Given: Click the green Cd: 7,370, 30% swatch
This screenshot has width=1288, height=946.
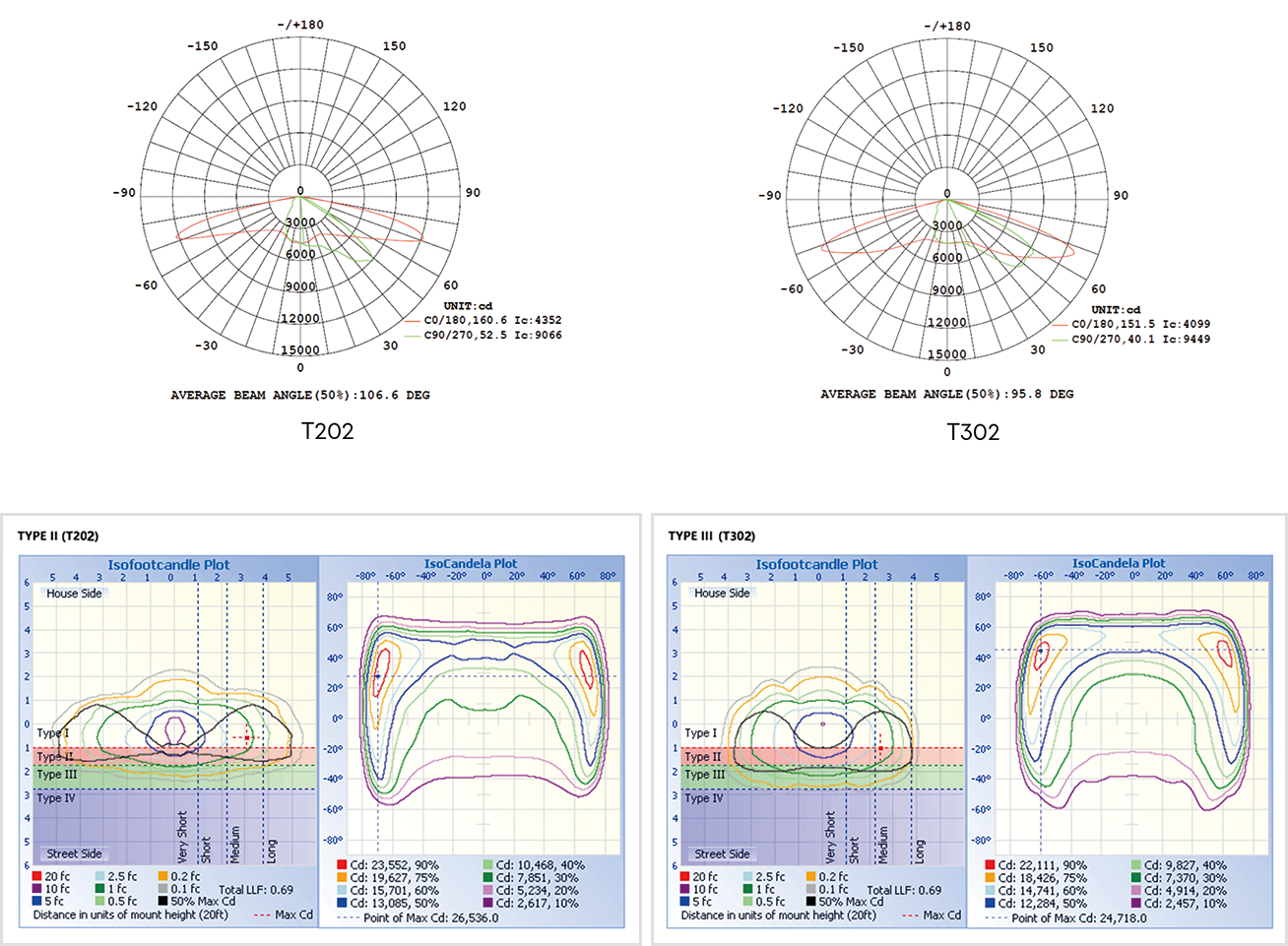Looking at the screenshot, I should click(1135, 878).
